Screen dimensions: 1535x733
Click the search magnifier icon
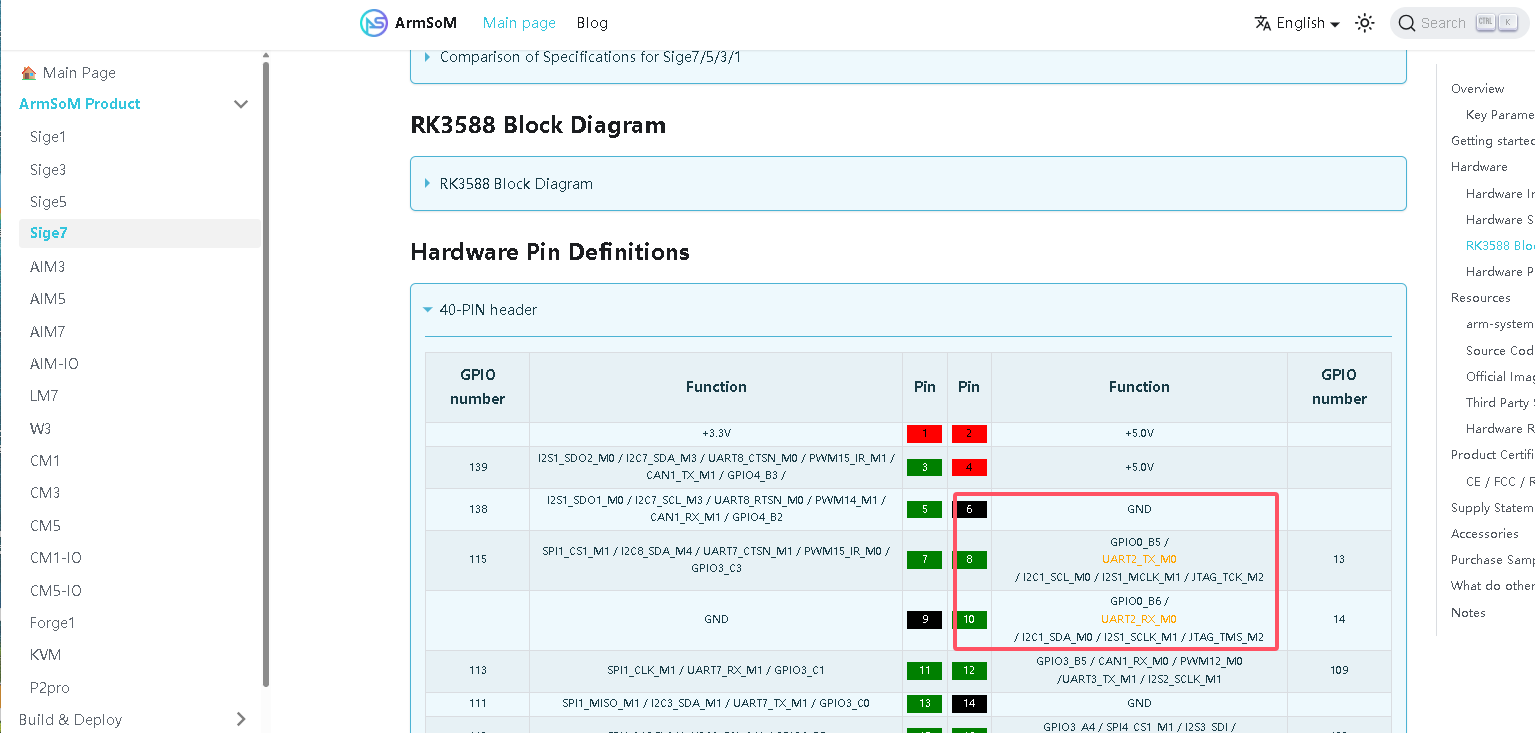[x=1406, y=23]
